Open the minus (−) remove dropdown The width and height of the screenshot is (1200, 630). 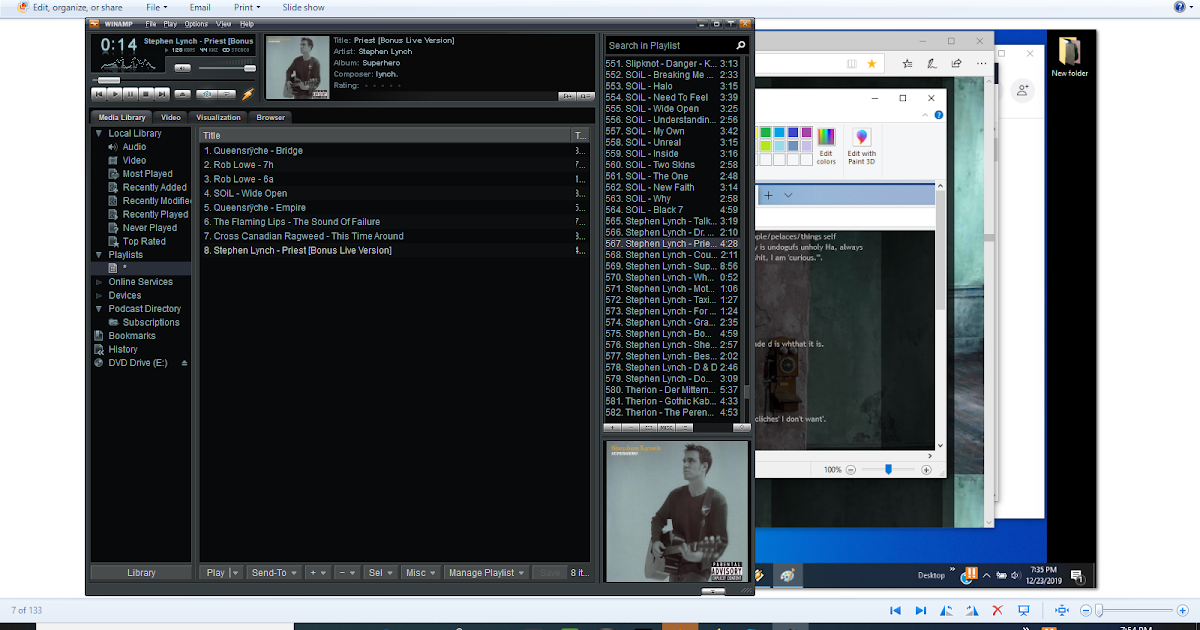(x=347, y=573)
